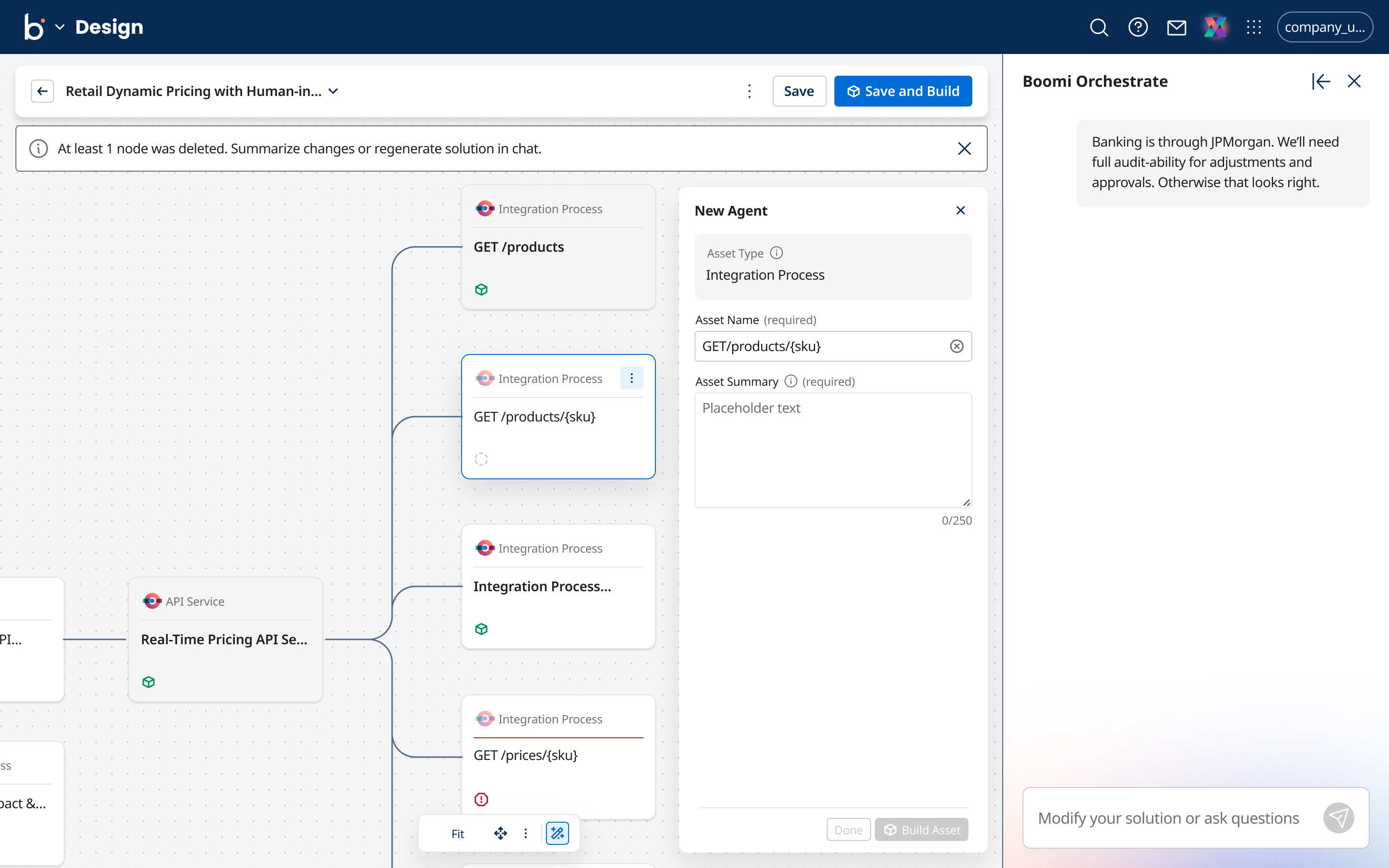
Task: Clear the Asset Name field
Action: point(957,346)
